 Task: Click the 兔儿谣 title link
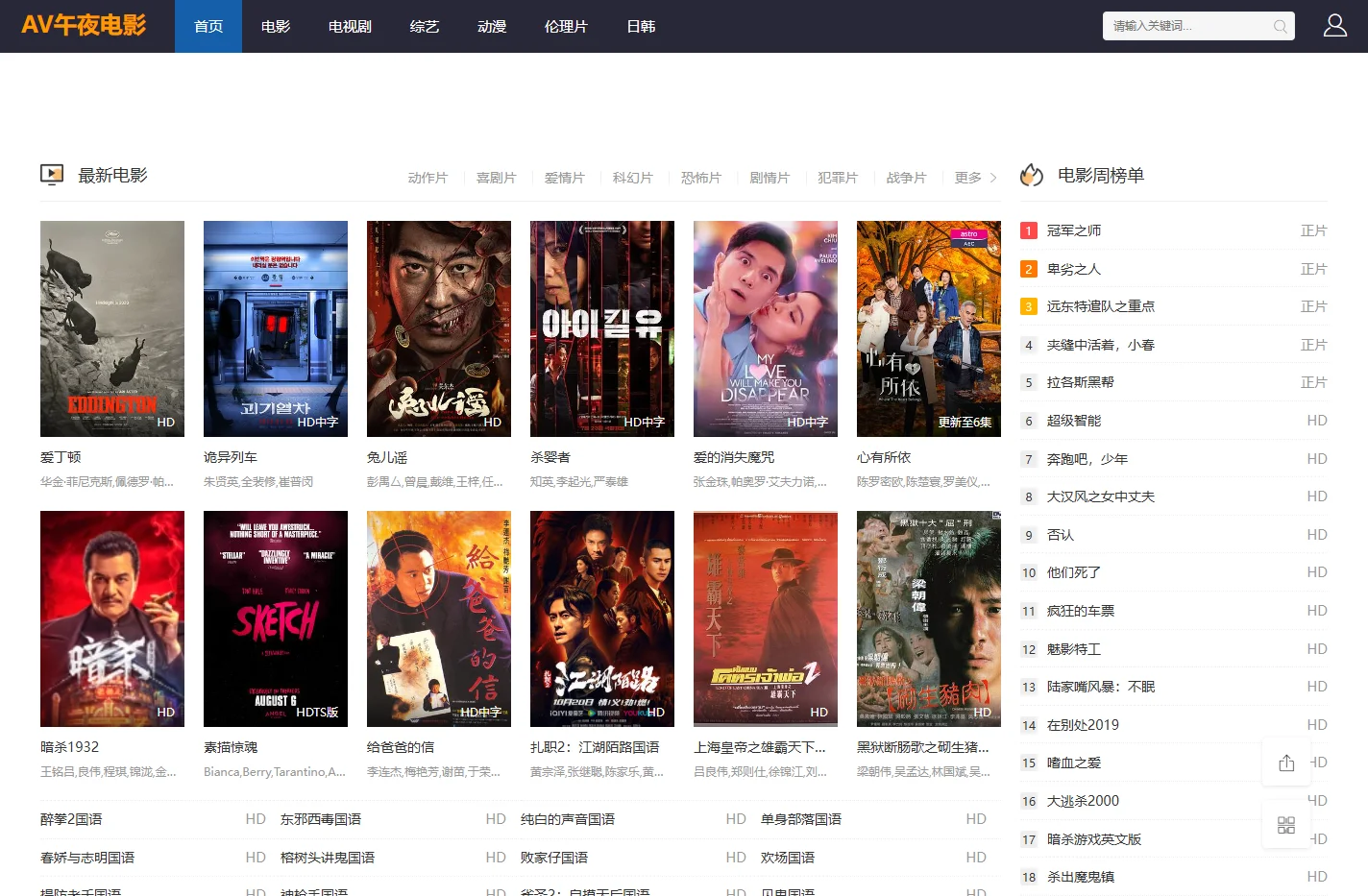387,457
